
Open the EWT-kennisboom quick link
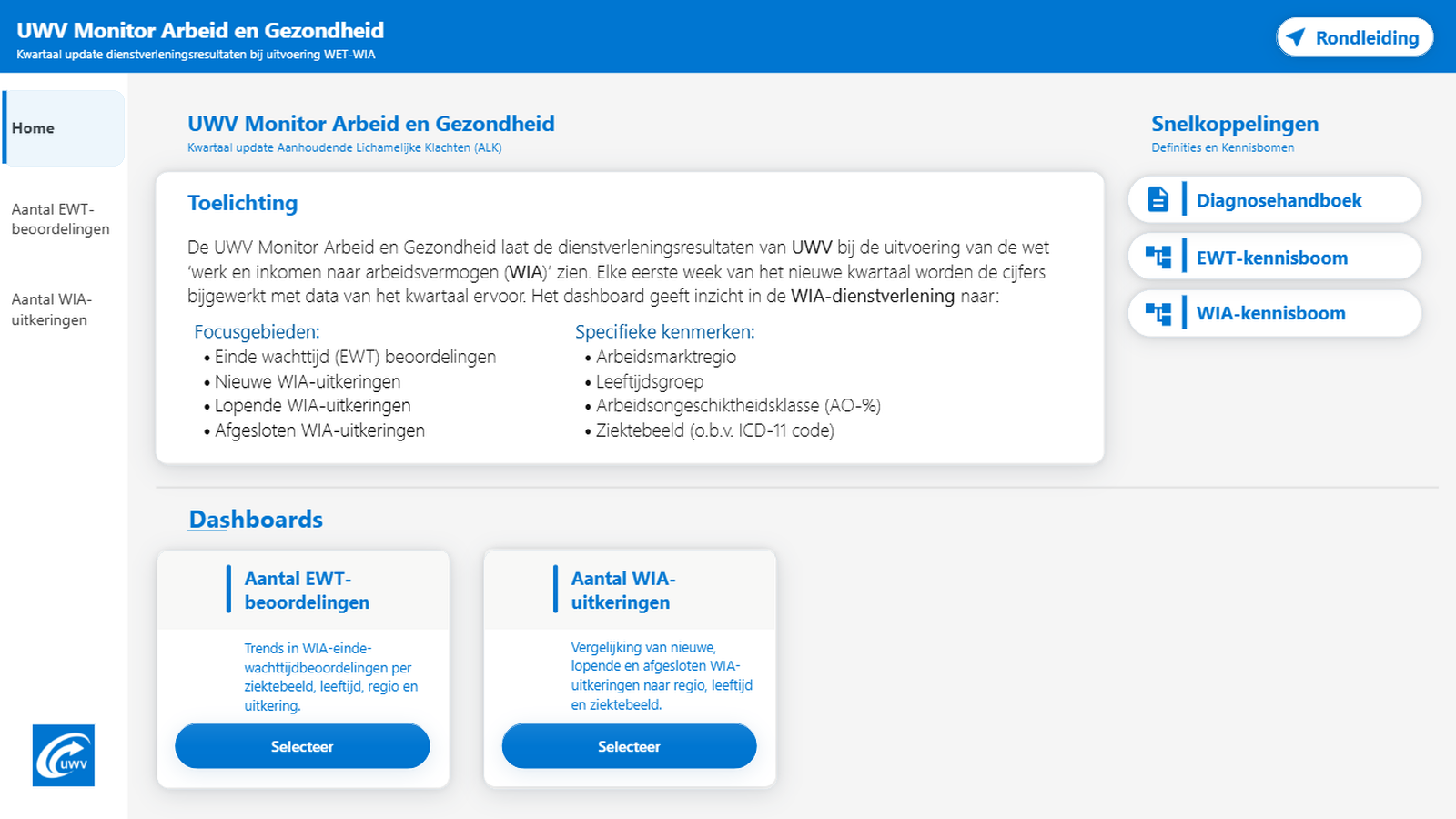(x=1274, y=257)
